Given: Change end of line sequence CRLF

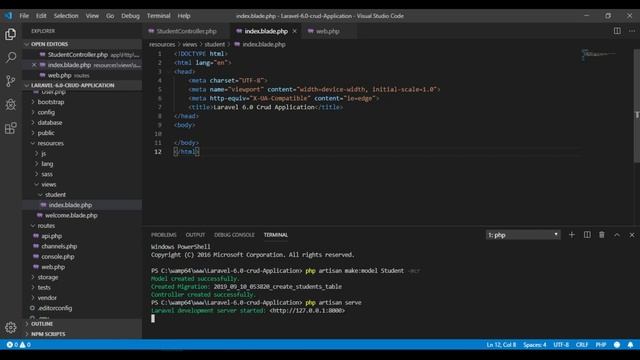Looking at the screenshot, I should coord(582,345).
